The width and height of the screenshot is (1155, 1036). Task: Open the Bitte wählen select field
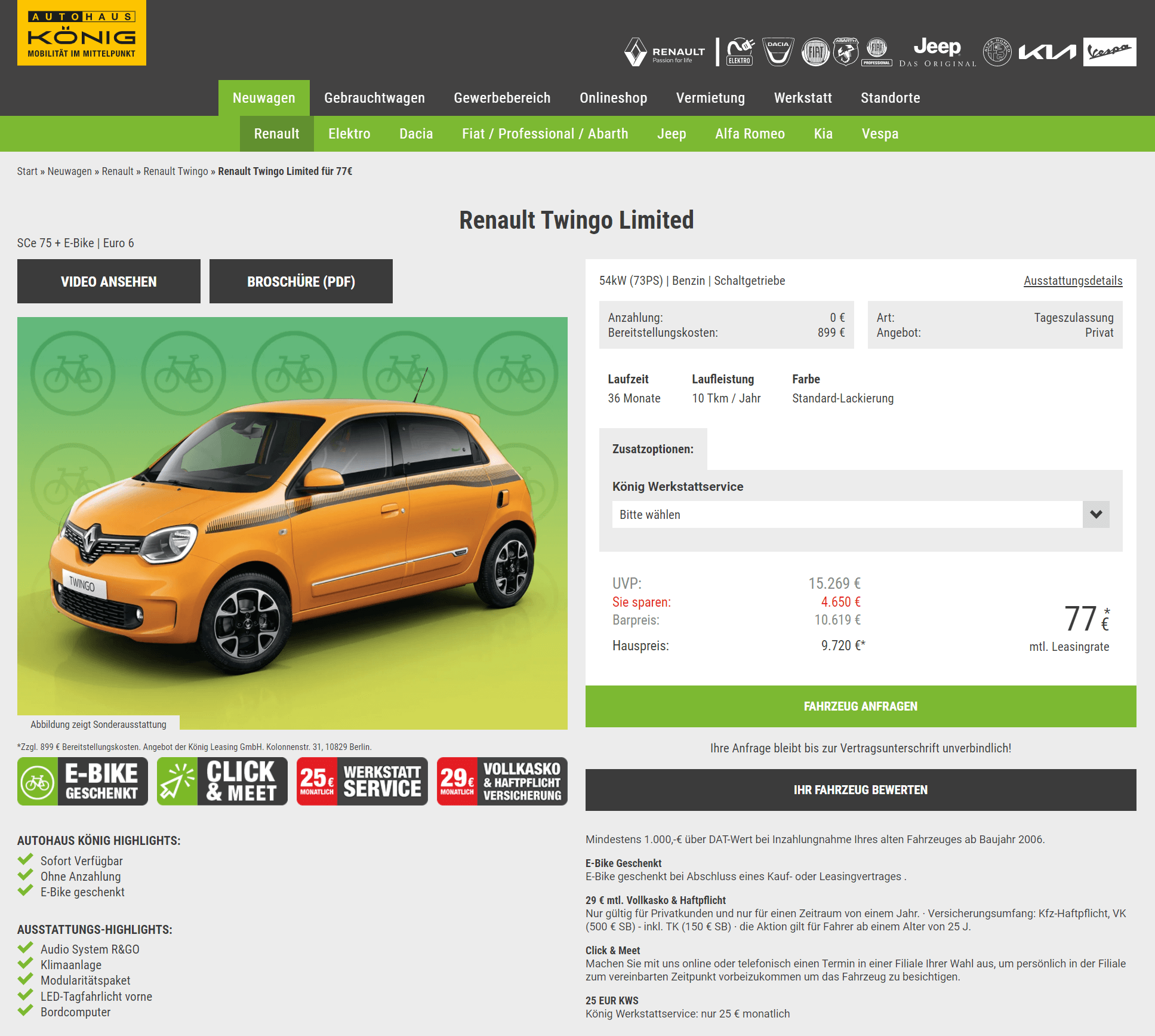[861, 515]
